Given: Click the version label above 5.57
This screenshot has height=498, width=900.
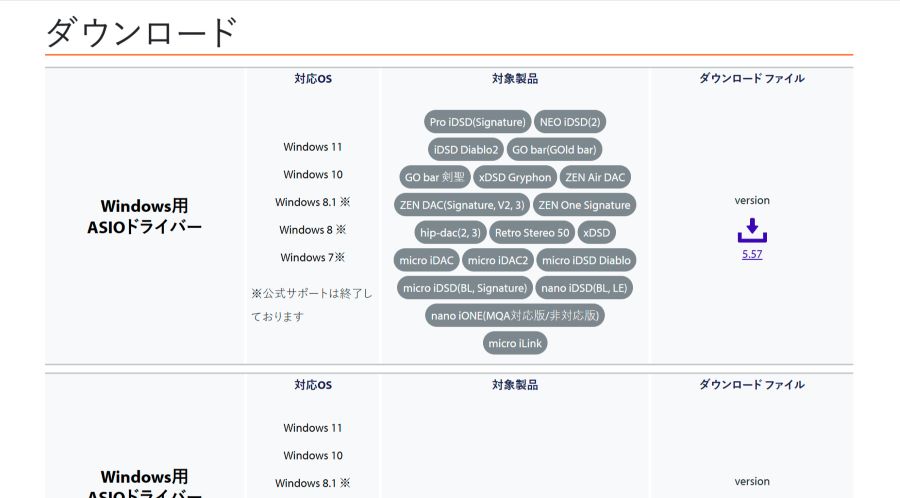Looking at the screenshot, I should click(x=752, y=200).
